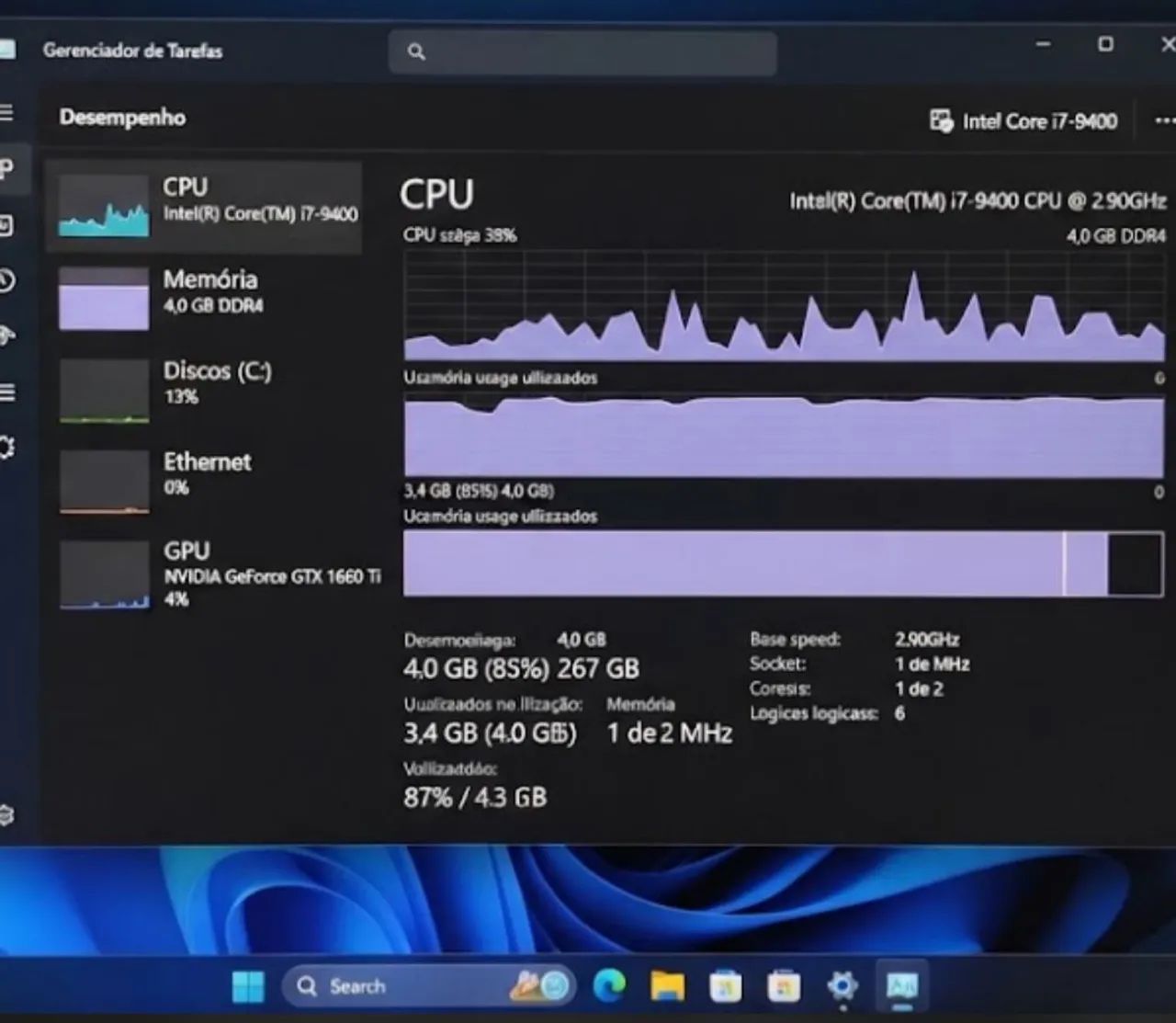Select the Ethernet performance entry
The width and height of the screenshot is (1176, 1023).
204,480
